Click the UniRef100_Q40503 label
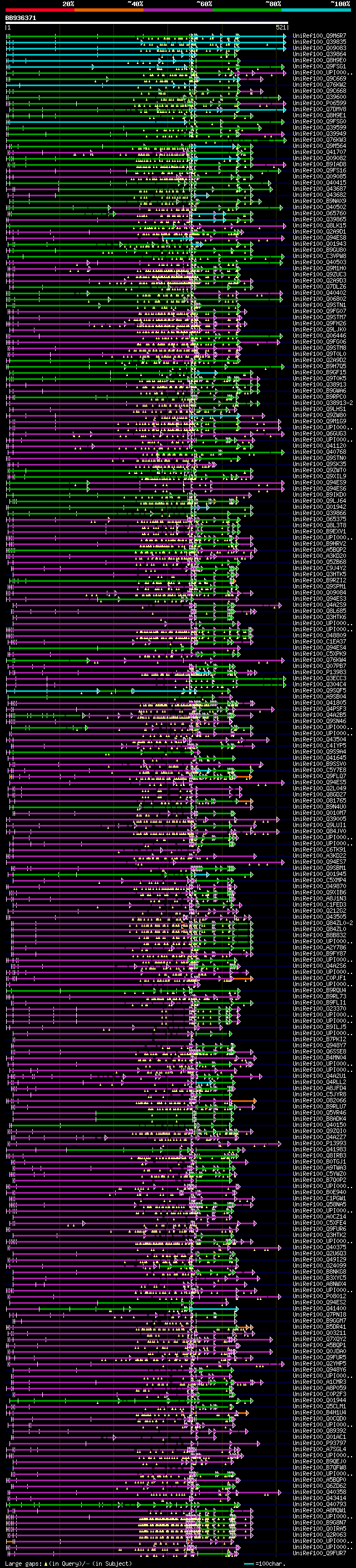This screenshot has width=356, height=1568. pyautogui.click(x=319, y=263)
